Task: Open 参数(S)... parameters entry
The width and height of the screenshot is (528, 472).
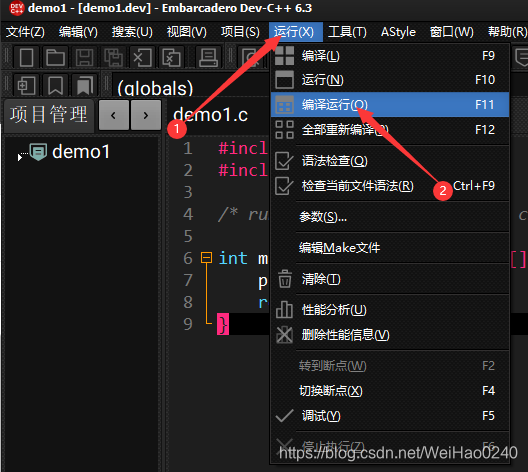Action: pyautogui.click(x=390, y=217)
